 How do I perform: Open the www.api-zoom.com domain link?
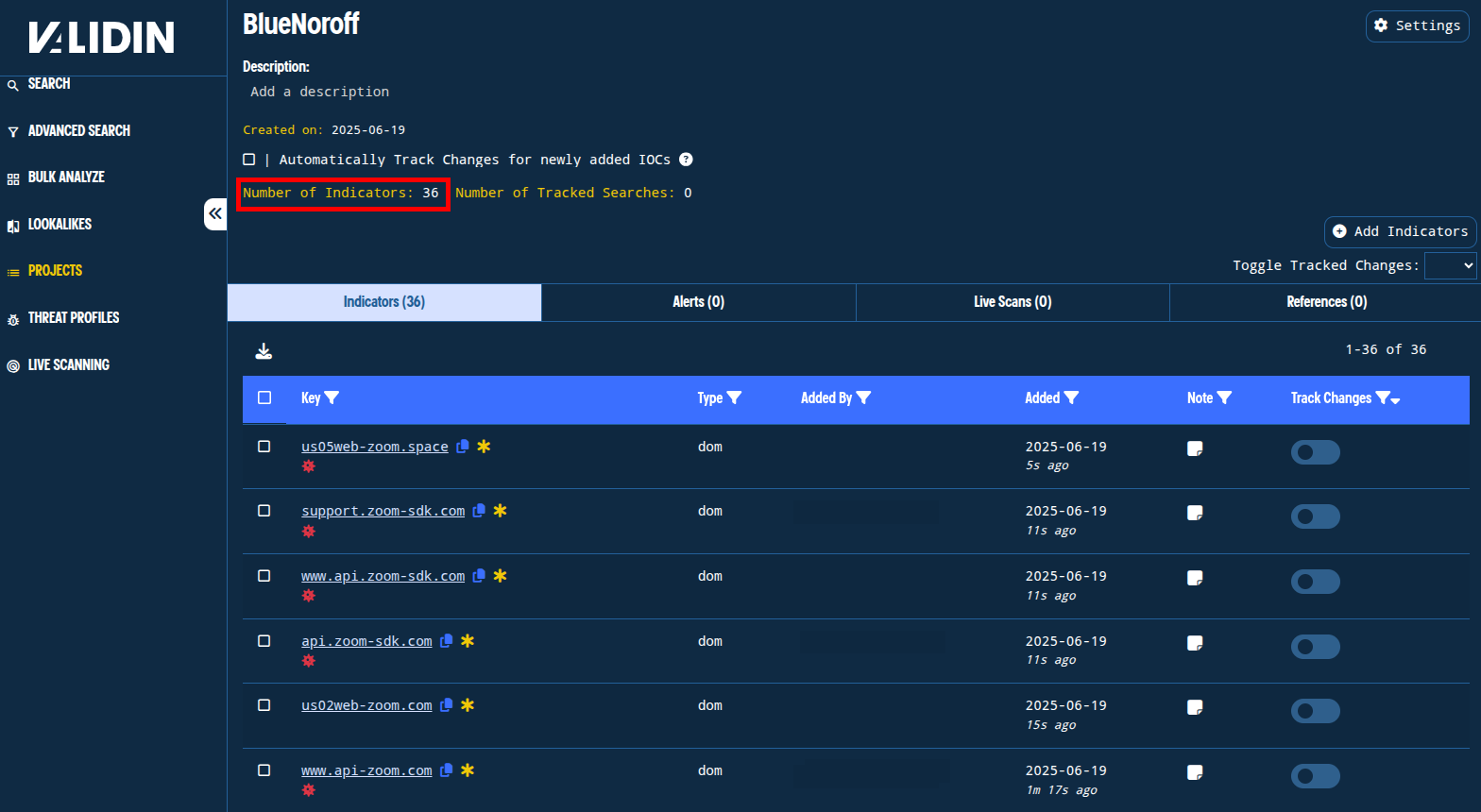(366, 770)
